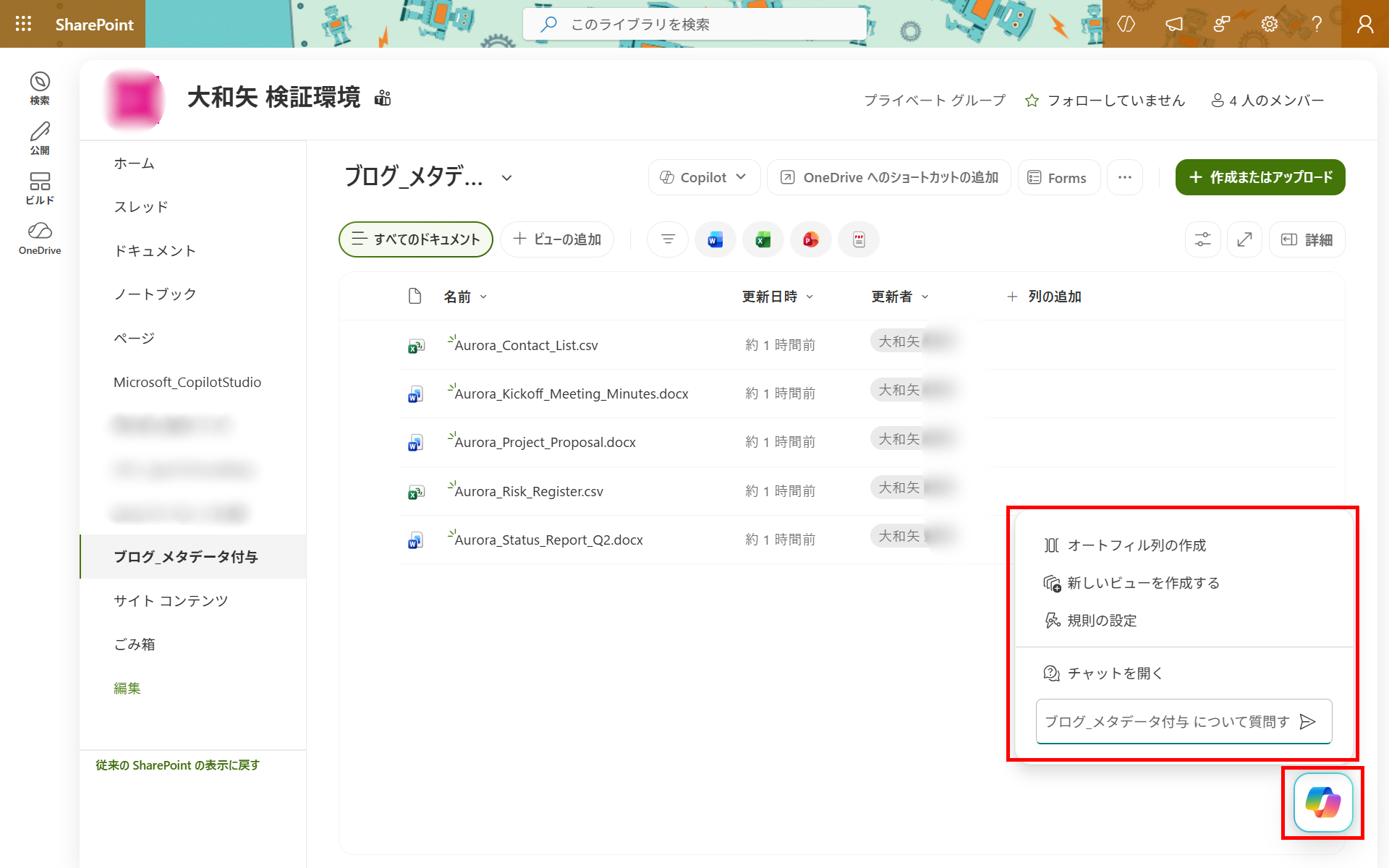Open the people connections header icon
Screen dimensions: 1389x868
1222,24
